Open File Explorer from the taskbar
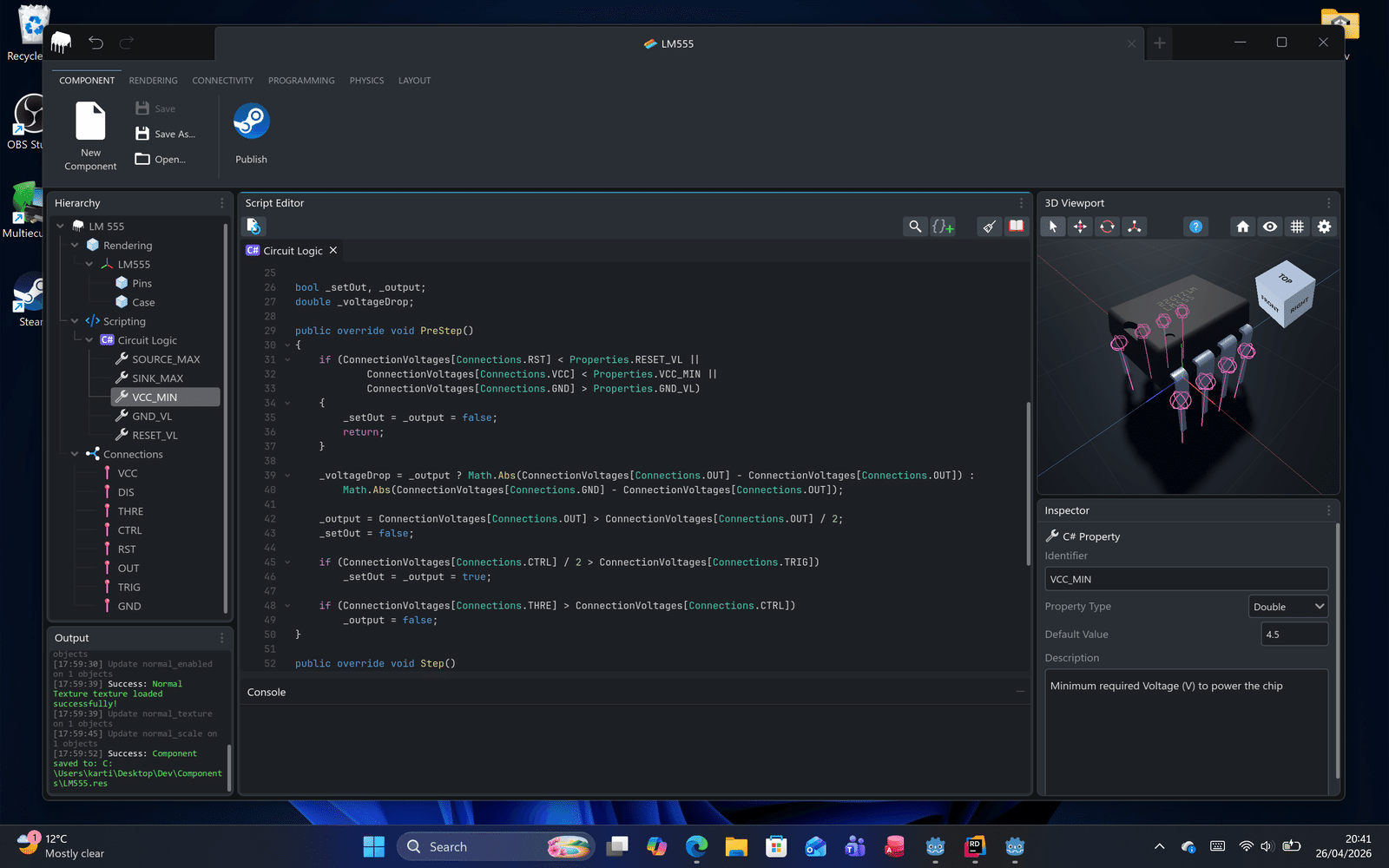 pos(736,846)
